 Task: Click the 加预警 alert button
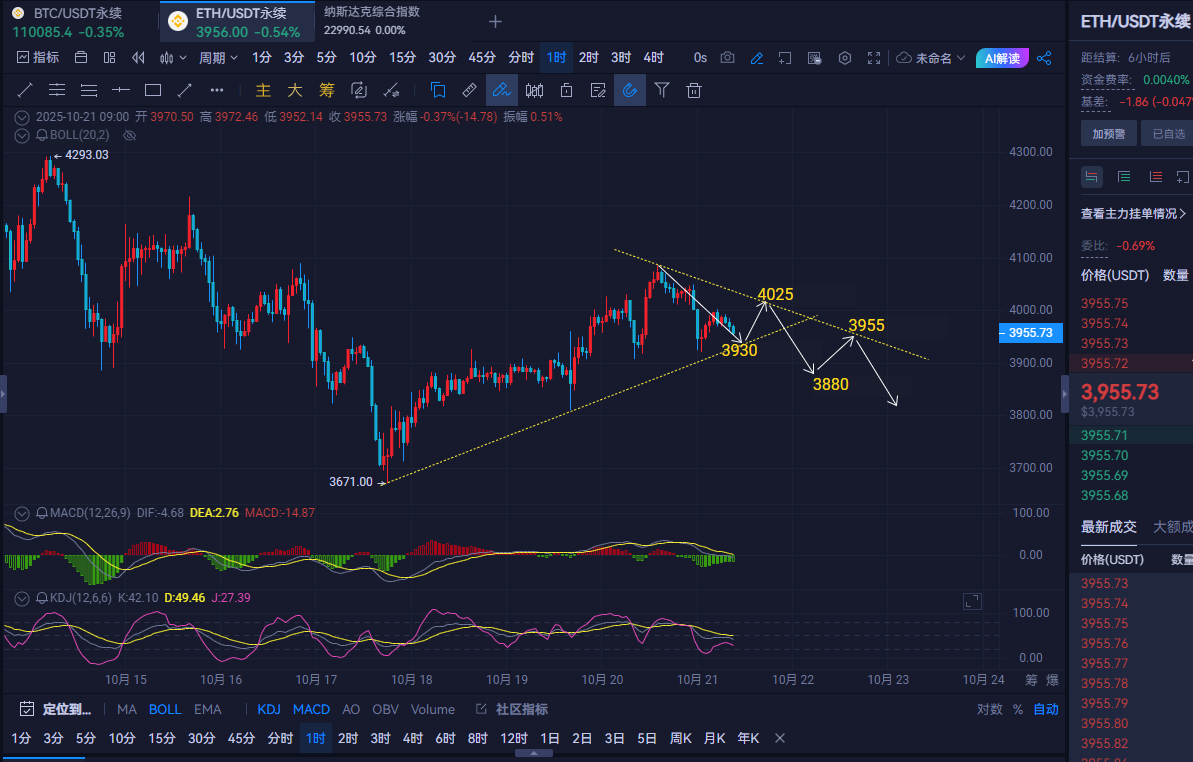(x=1109, y=133)
